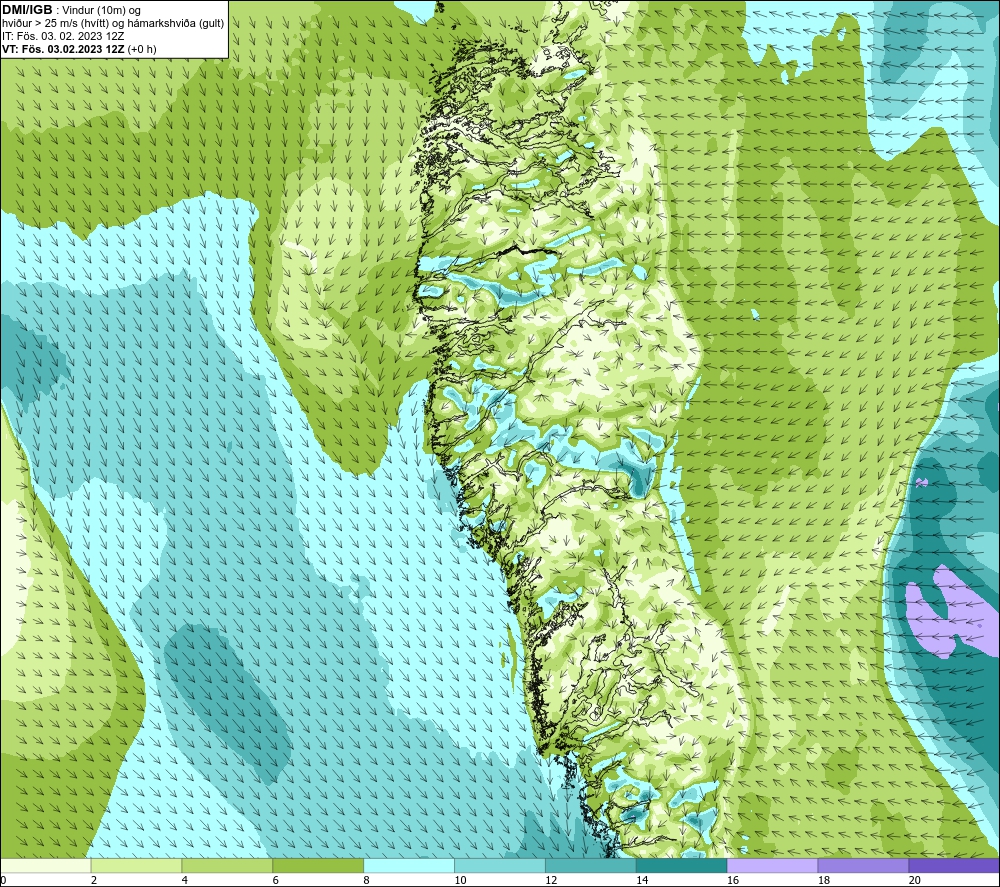The height and width of the screenshot is (887, 1000).
Task: Click the 'DMI/IGB' title text
Action: 27,10
